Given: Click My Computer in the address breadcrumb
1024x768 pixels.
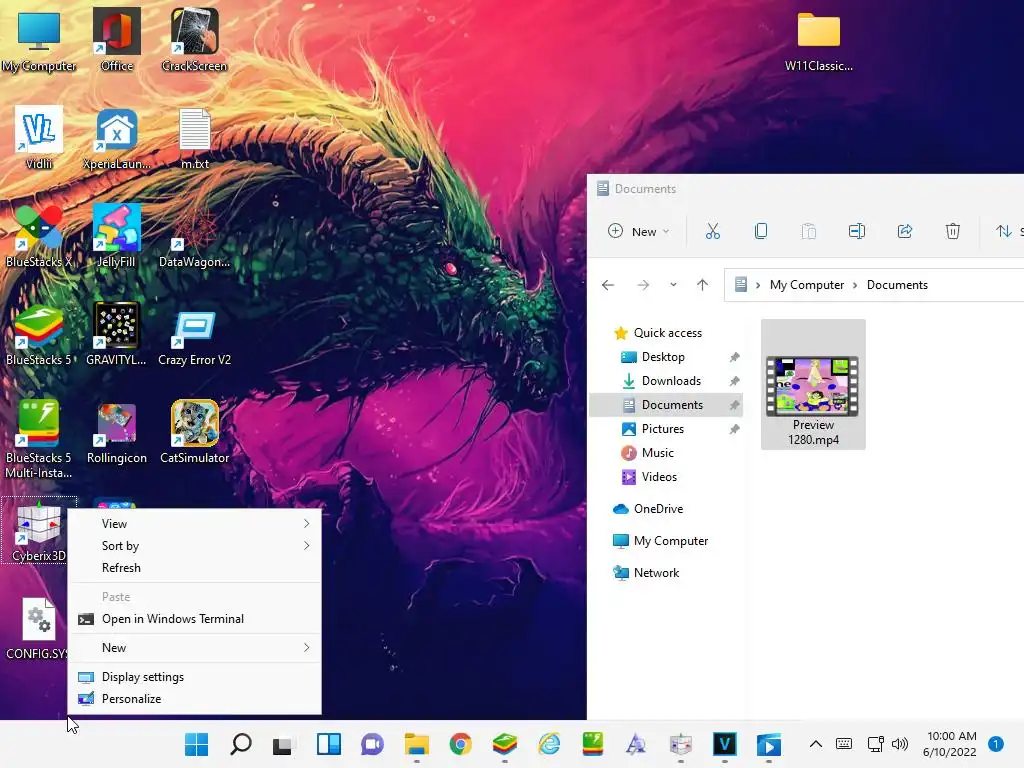Looking at the screenshot, I should click(x=807, y=285).
